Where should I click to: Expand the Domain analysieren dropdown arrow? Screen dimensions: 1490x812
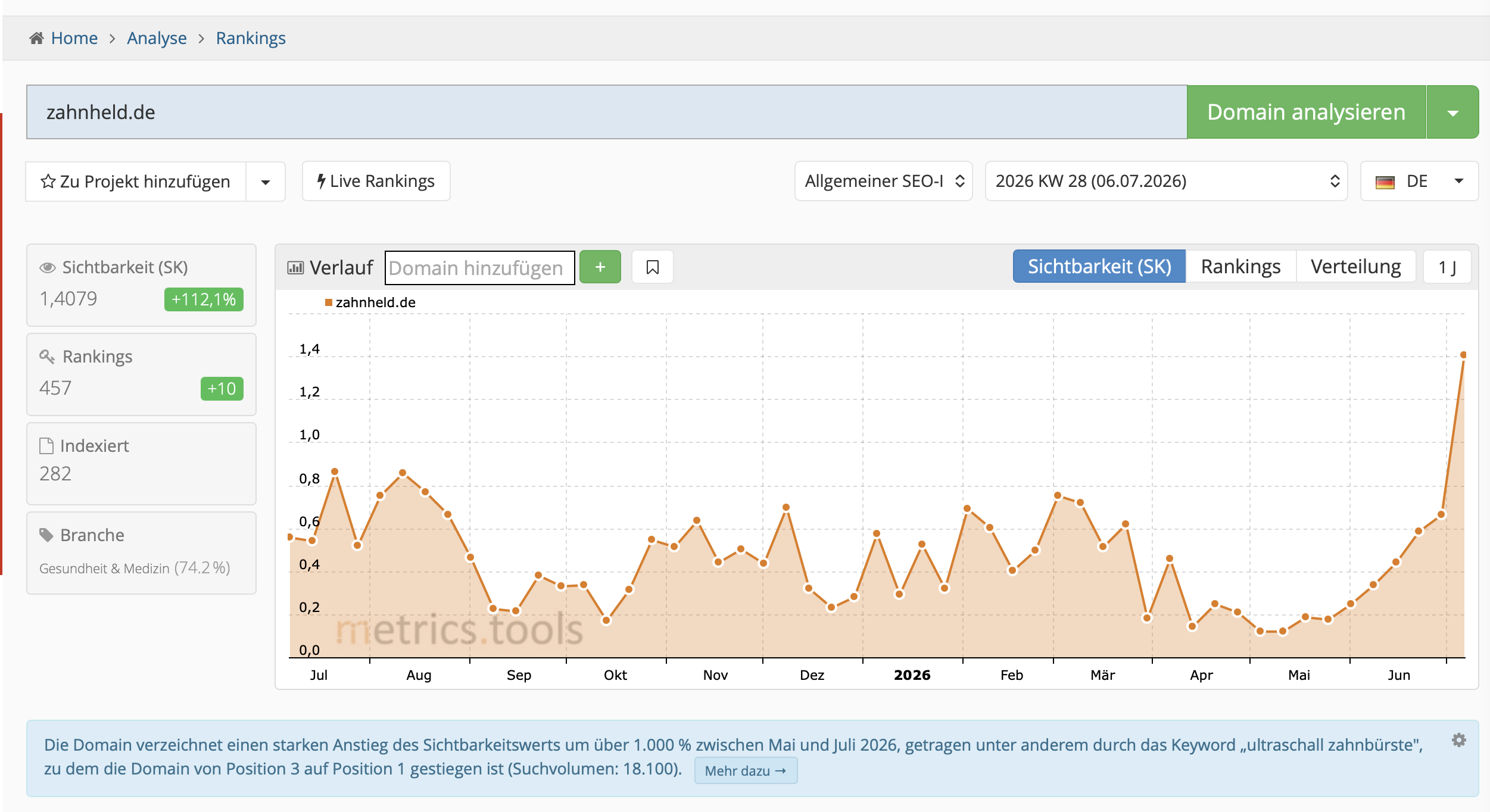coord(1452,113)
